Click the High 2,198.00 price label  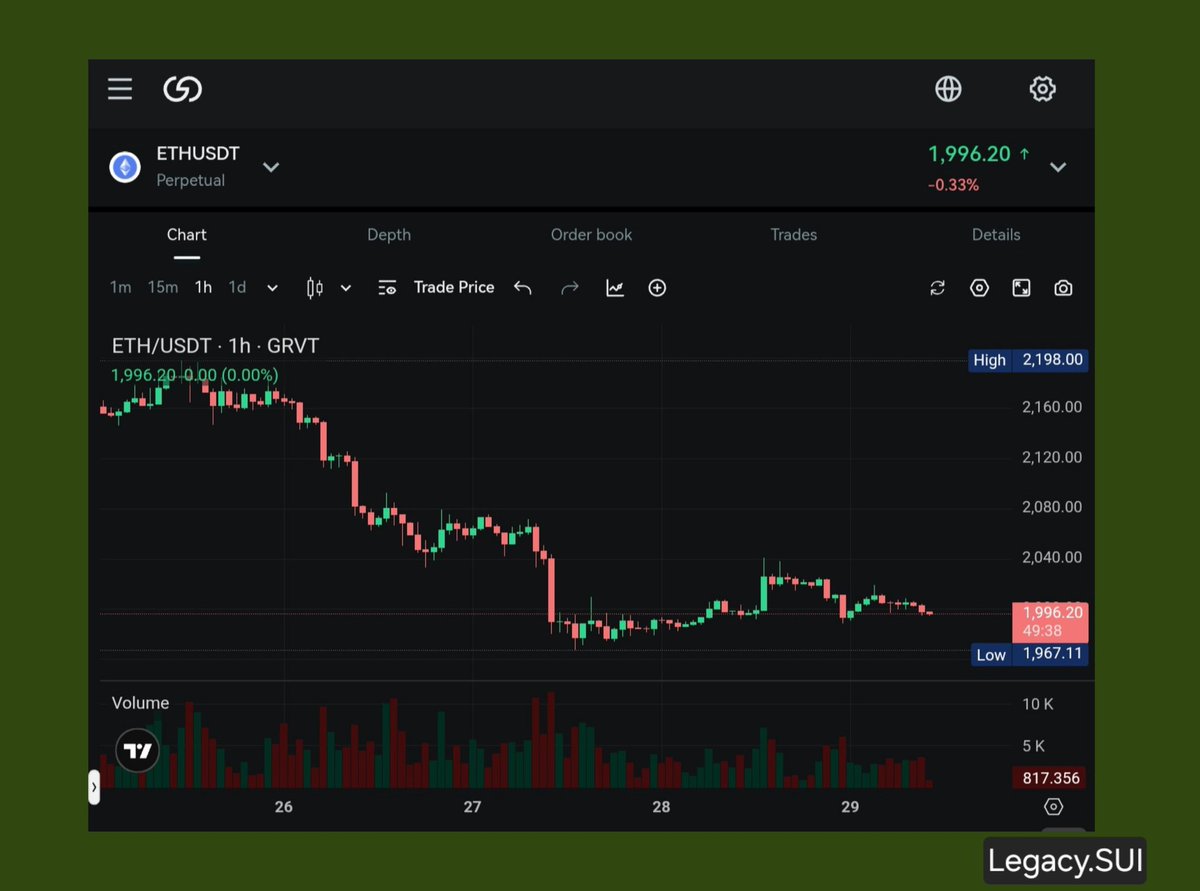(1028, 360)
